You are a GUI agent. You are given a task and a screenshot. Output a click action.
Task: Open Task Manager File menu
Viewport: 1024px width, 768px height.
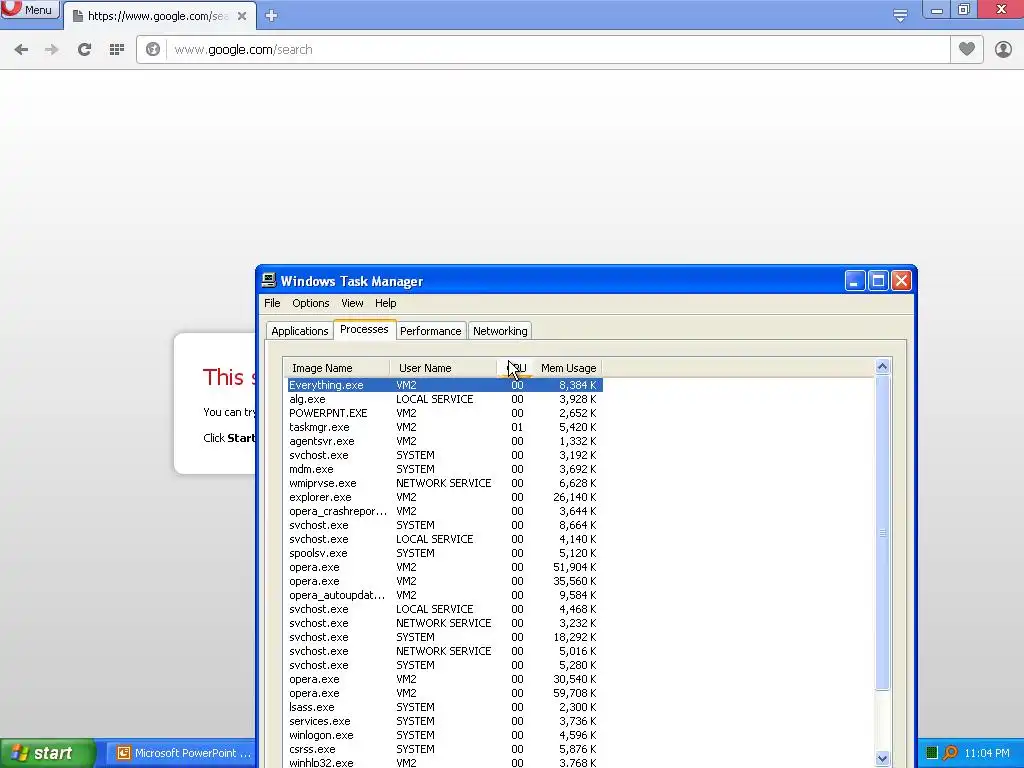tap(272, 303)
